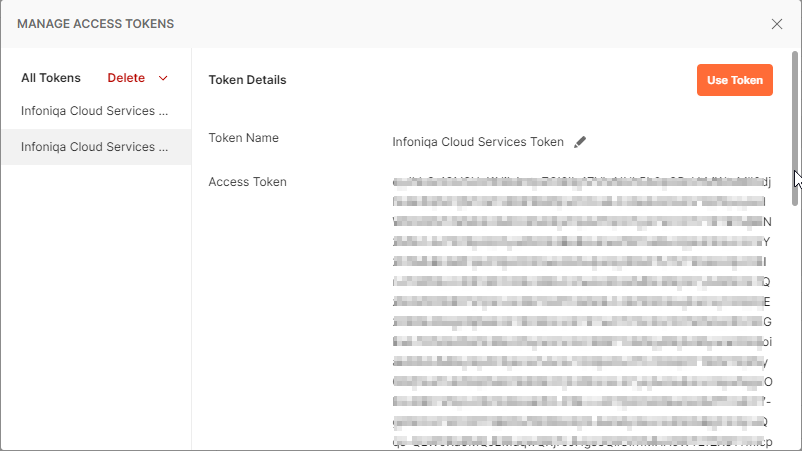This screenshot has width=802, height=451.
Task: Click the Manage Access Tokens title text
Action: (96, 24)
